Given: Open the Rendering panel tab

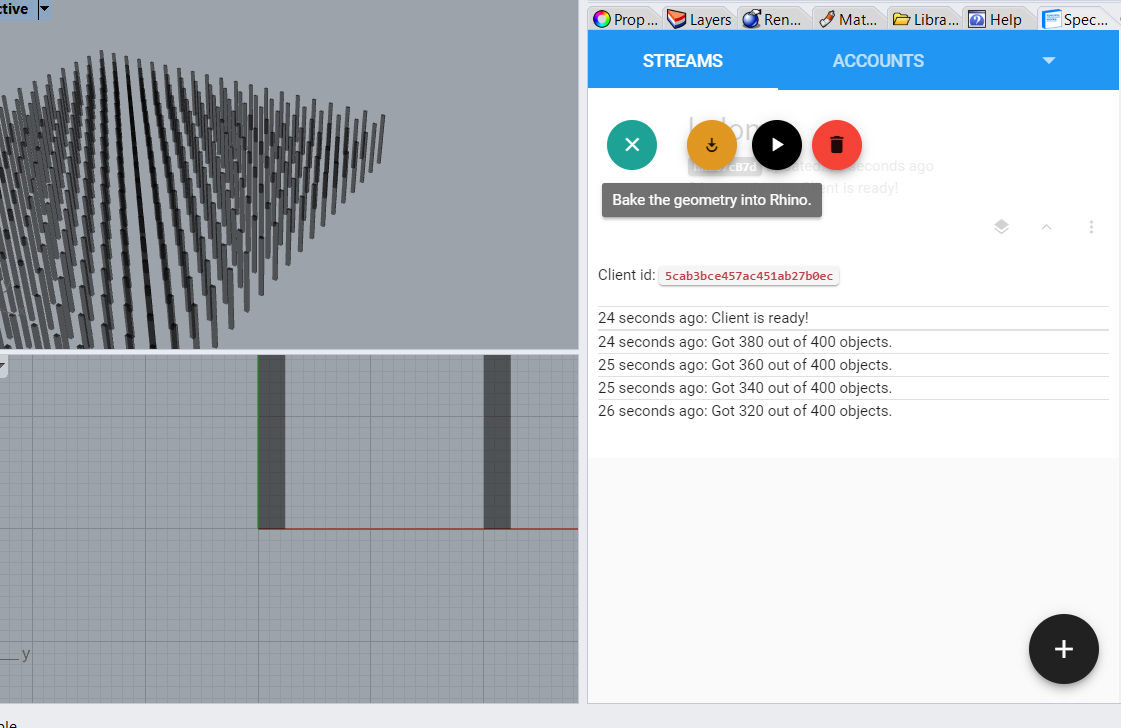Looking at the screenshot, I should pos(773,19).
